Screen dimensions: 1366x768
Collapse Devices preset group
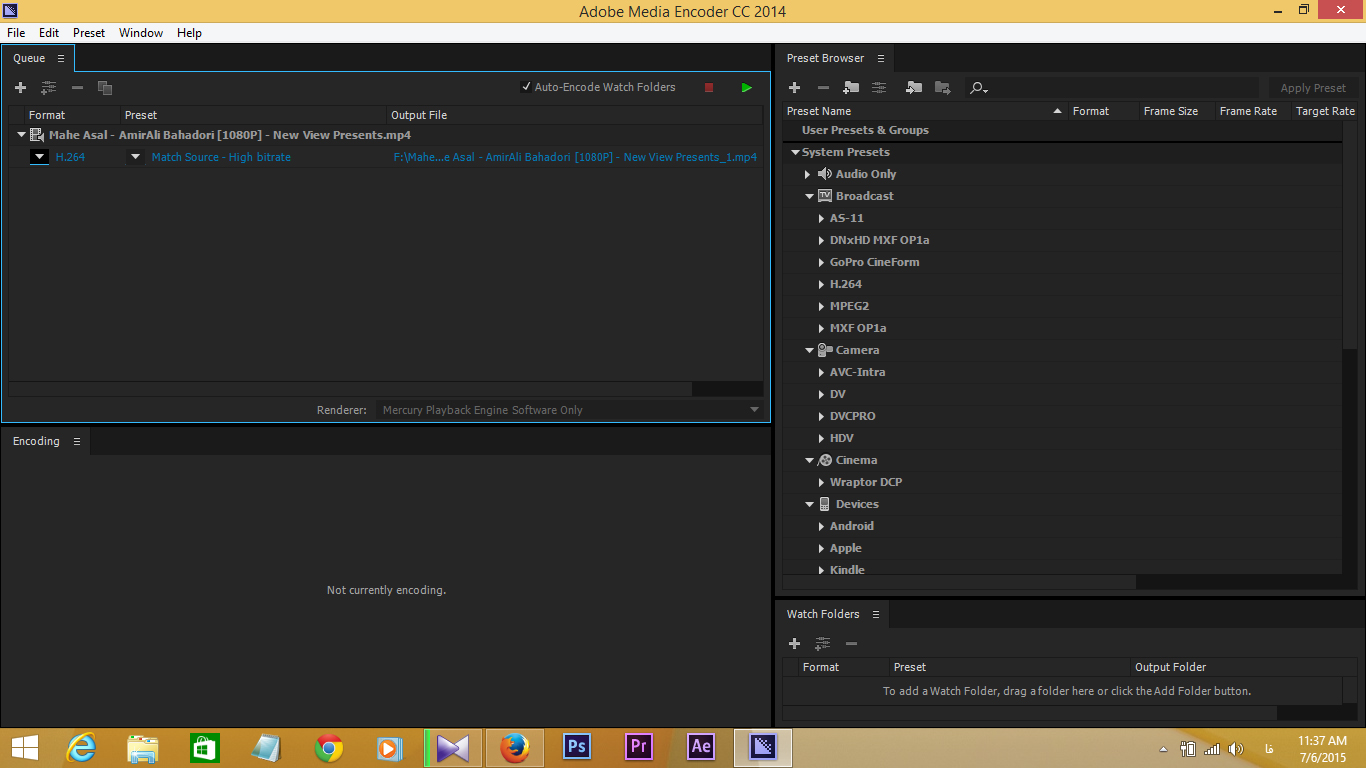[809, 504]
